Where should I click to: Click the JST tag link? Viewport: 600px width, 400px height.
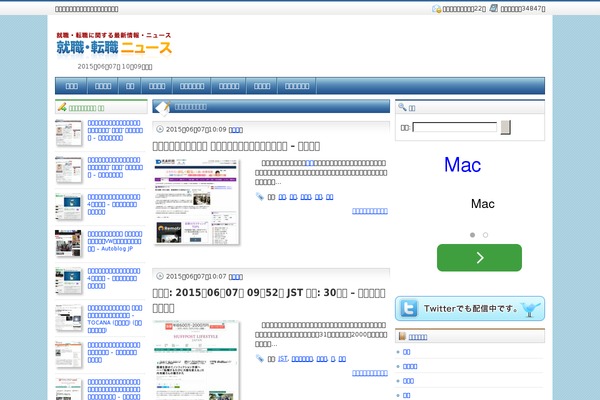tap(283, 359)
